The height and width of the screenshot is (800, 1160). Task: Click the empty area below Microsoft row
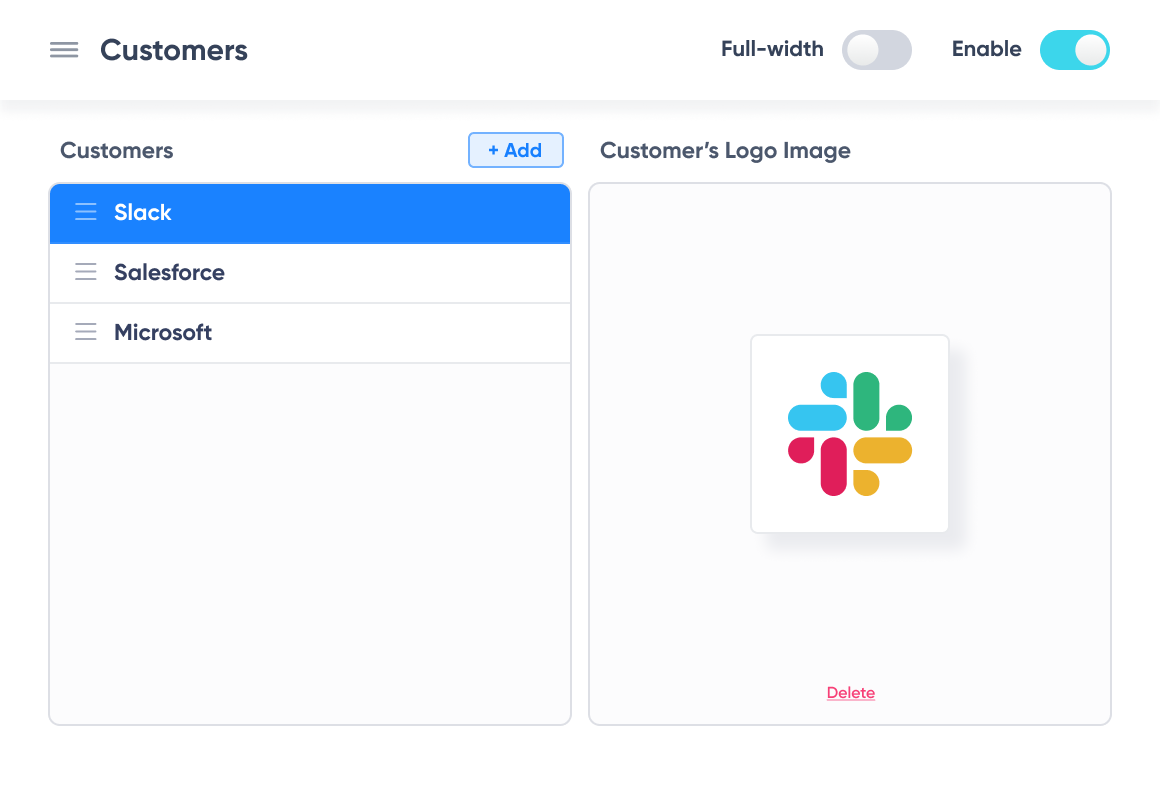point(310,540)
